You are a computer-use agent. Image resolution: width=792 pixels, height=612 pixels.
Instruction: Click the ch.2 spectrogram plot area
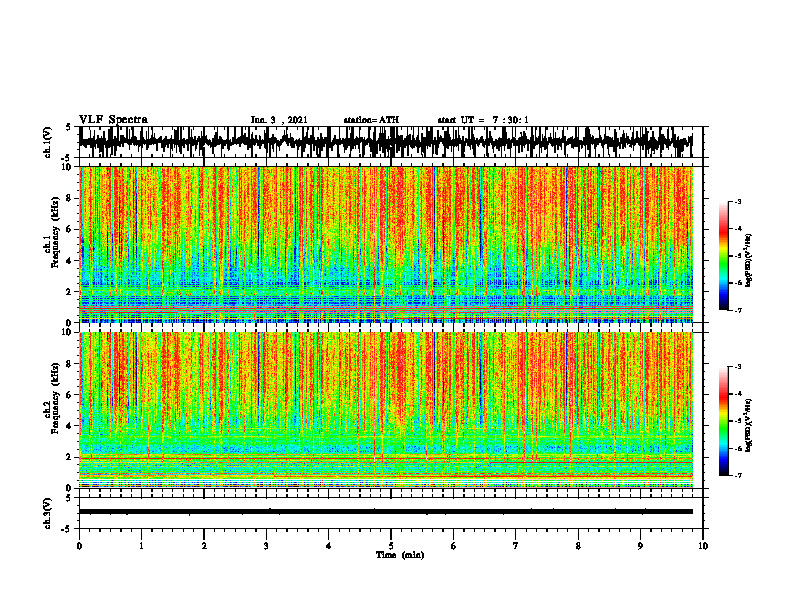[386, 410]
